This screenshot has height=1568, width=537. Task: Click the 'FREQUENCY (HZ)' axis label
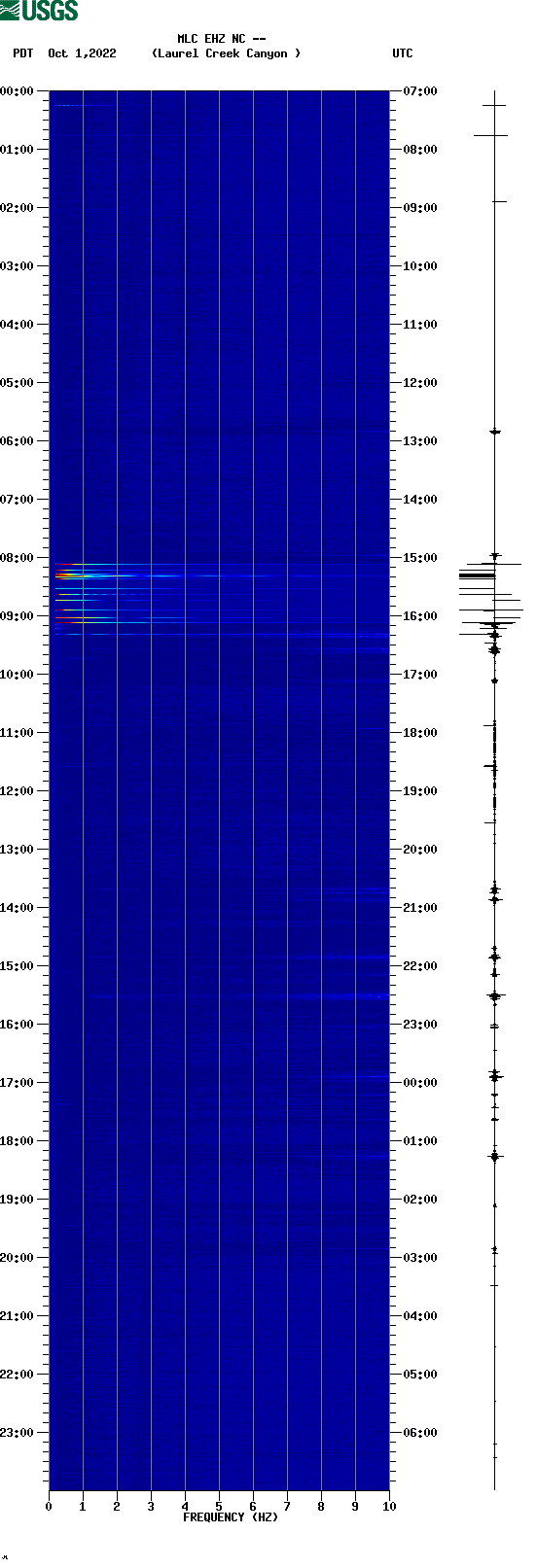click(231, 1517)
